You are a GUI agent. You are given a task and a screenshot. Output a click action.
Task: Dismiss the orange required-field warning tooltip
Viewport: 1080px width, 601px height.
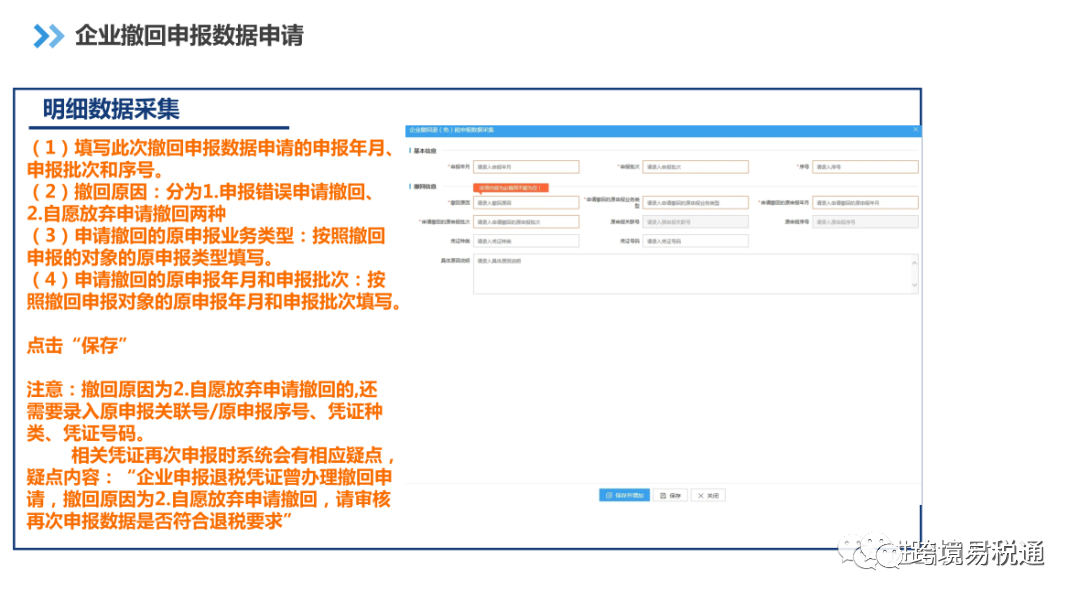(x=510, y=187)
